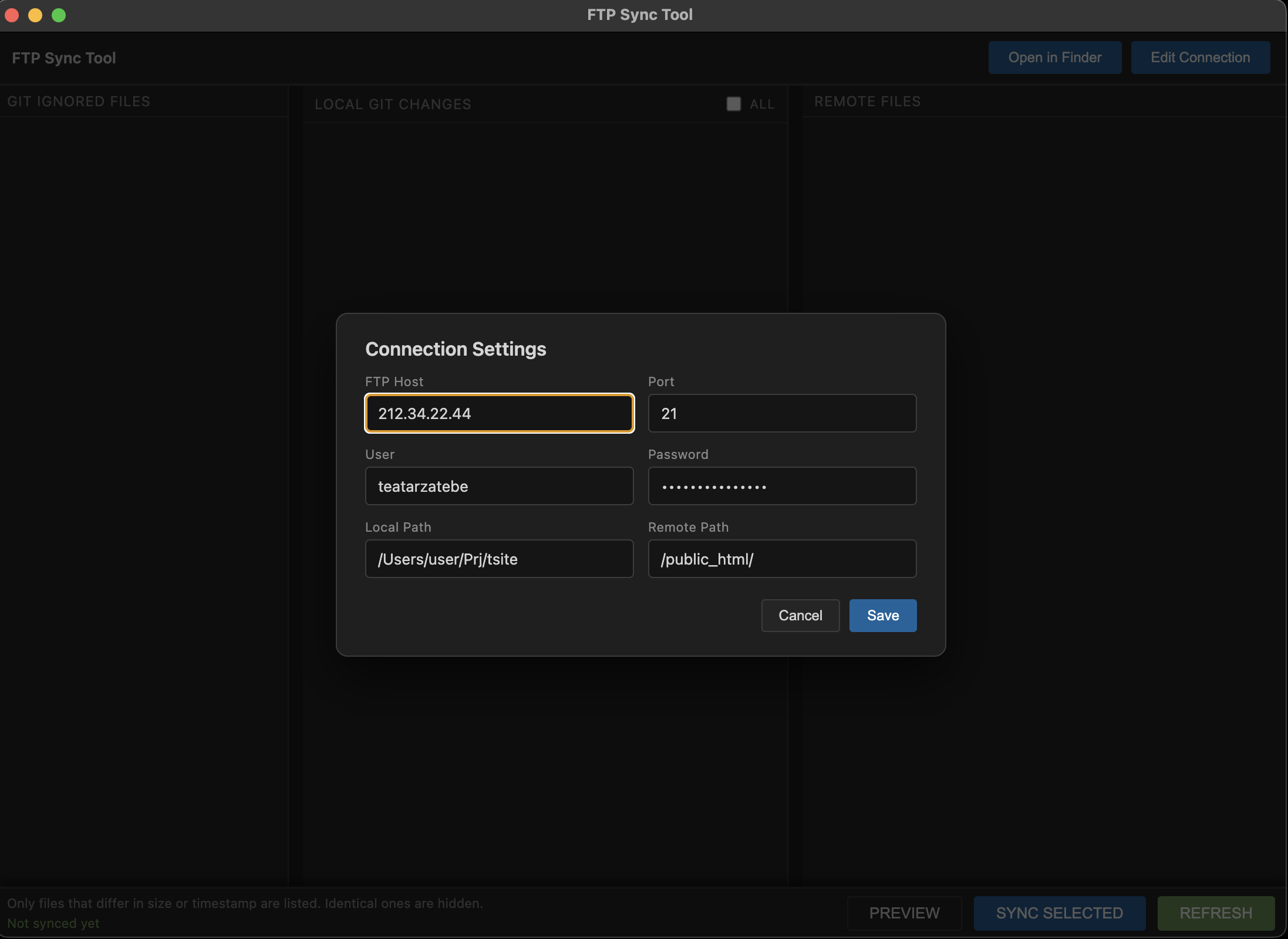The height and width of the screenshot is (939, 1288).
Task: Click the LOCAL GIT CHANGES panel header
Action: click(393, 104)
